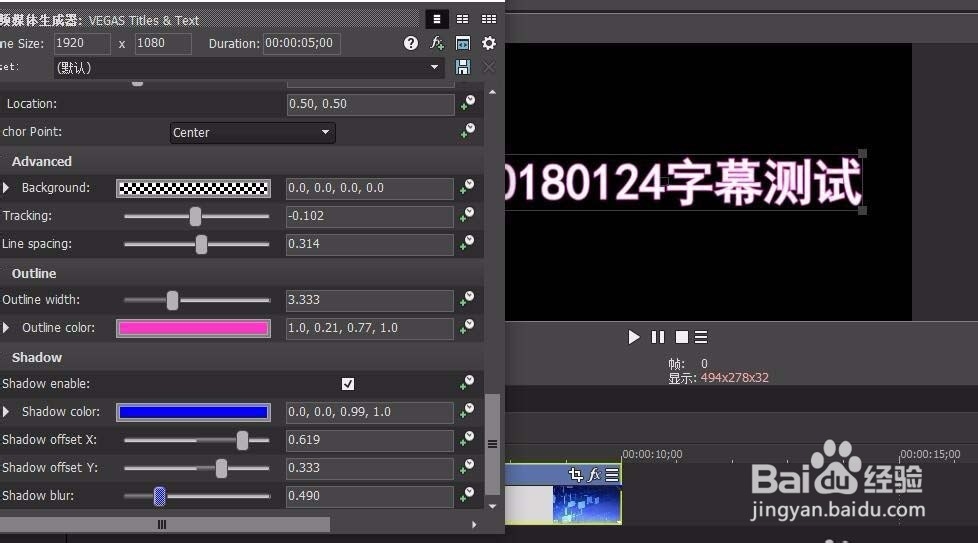Click the 00:00:10;00 timeline ruler mark

(x=652, y=454)
